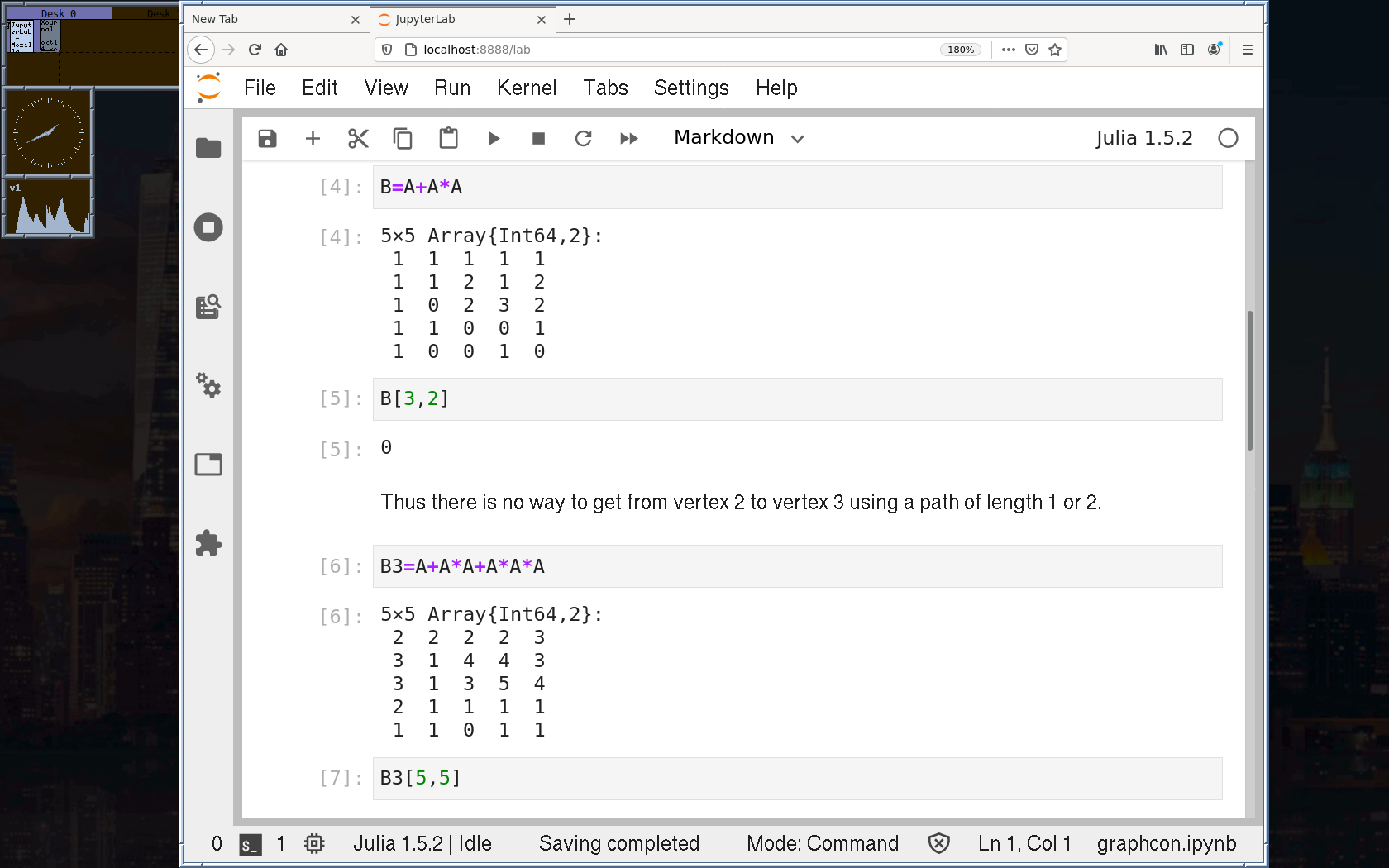Open the running terminals and kernels panel
1389x868 pixels.
pyautogui.click(x=208, y=227)
